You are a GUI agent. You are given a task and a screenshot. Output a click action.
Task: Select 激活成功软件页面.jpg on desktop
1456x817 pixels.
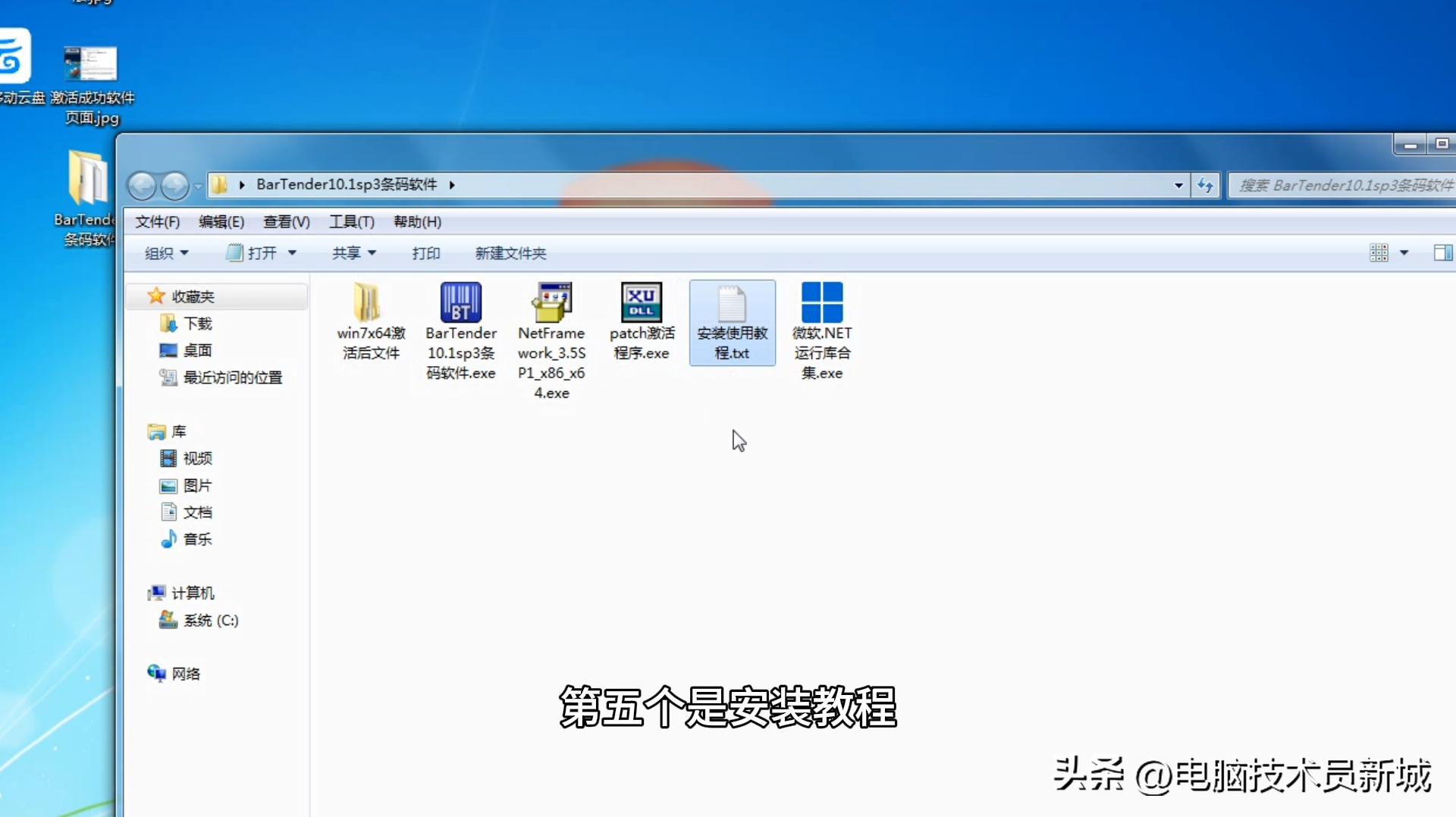tap(92, 86)
